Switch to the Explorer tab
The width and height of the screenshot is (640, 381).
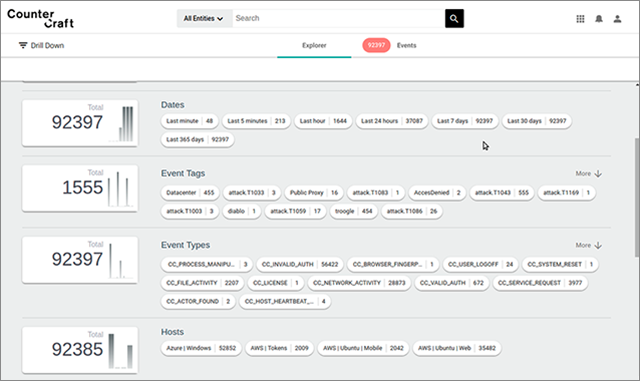point(314,45)
